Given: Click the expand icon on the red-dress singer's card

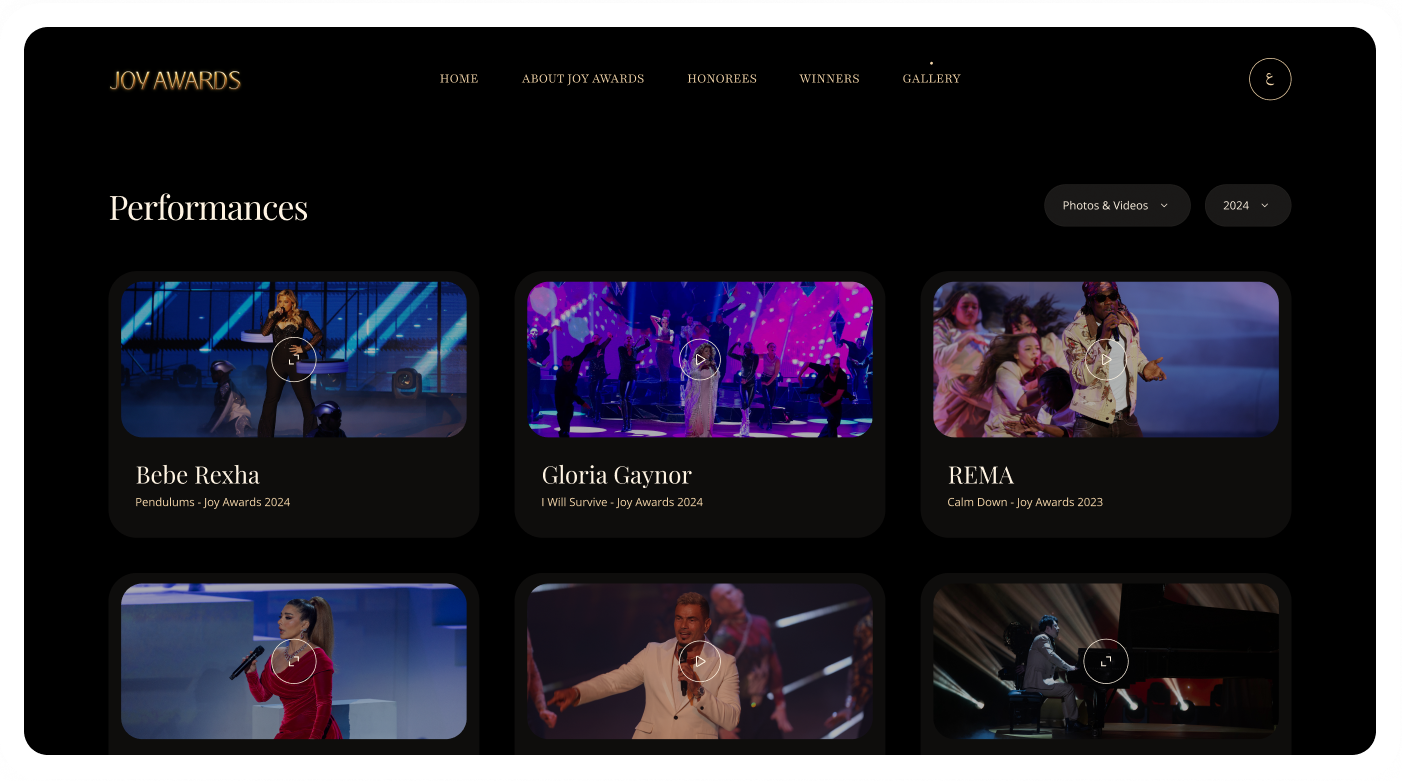Looking at the screenshot, I should tap(294, 661).
